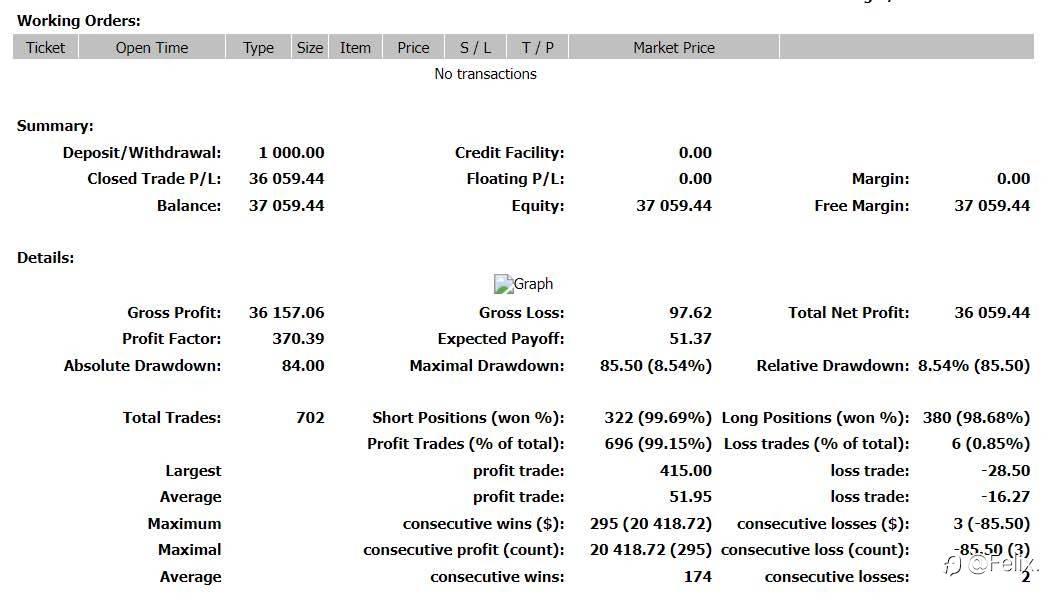Click the broken Graph image placeholder
The image size is (1050, 601).
click(523, 284)
